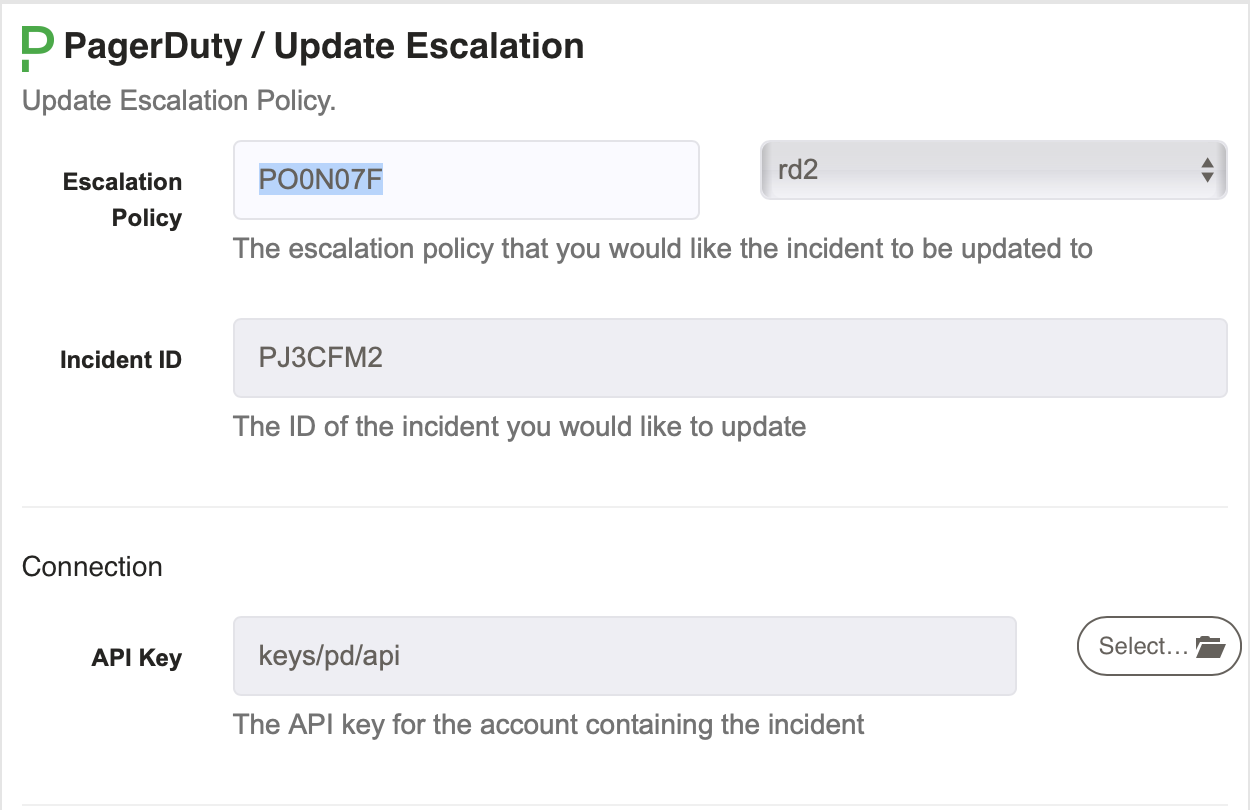
Task: Click the divider line below API Key description
Action: [x=625, y=804]
